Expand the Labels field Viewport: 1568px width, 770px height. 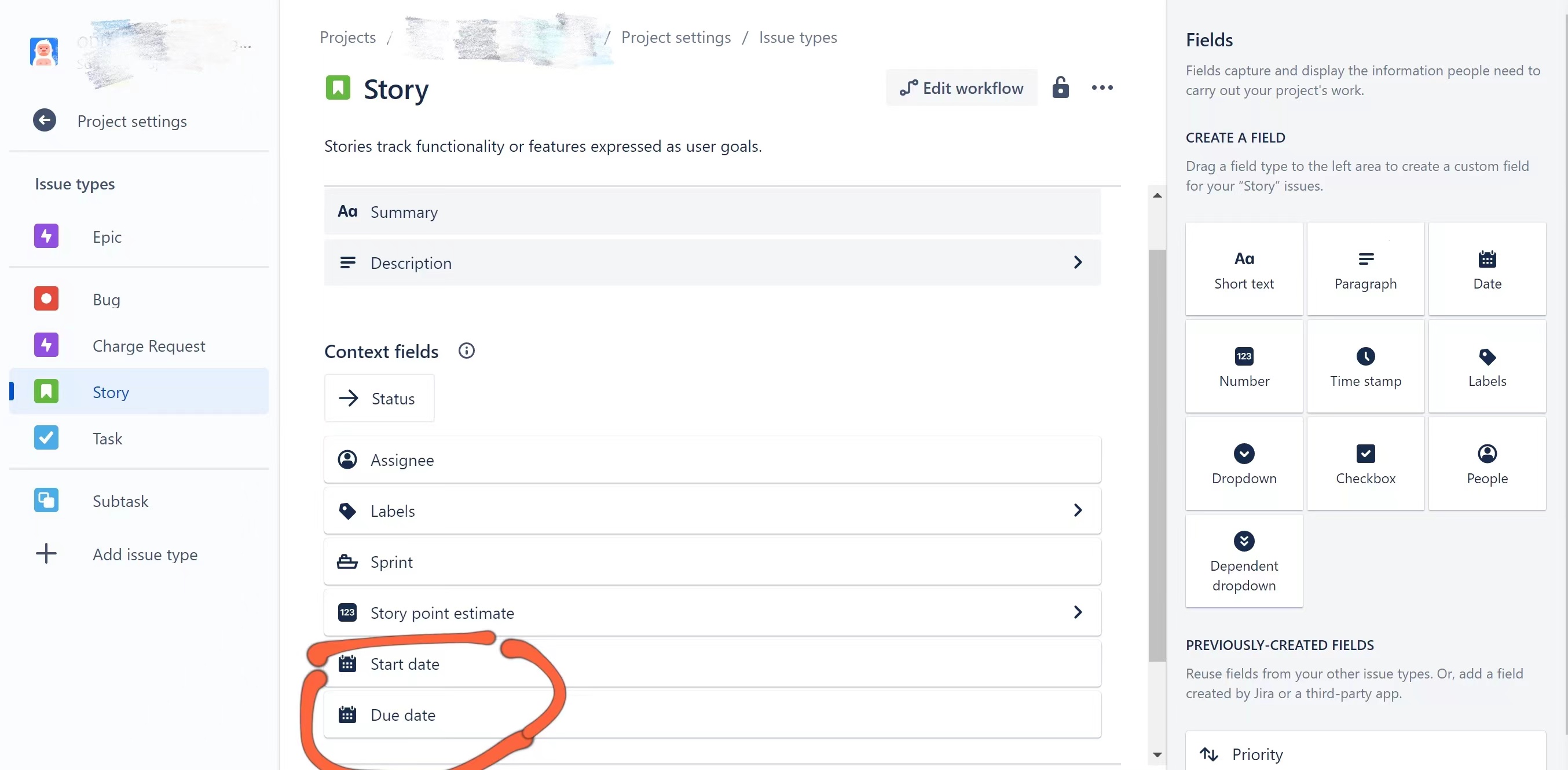1078,510
